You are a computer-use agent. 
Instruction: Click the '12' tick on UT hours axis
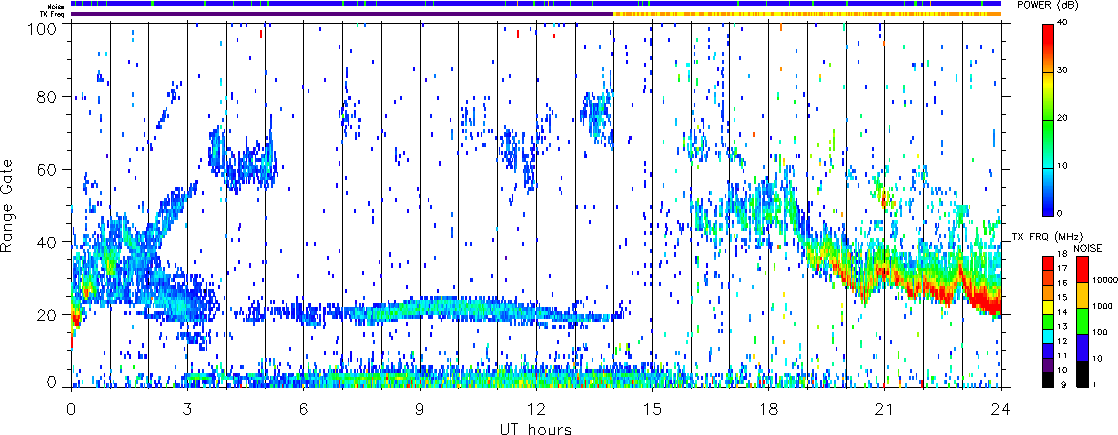pos(536,410)
